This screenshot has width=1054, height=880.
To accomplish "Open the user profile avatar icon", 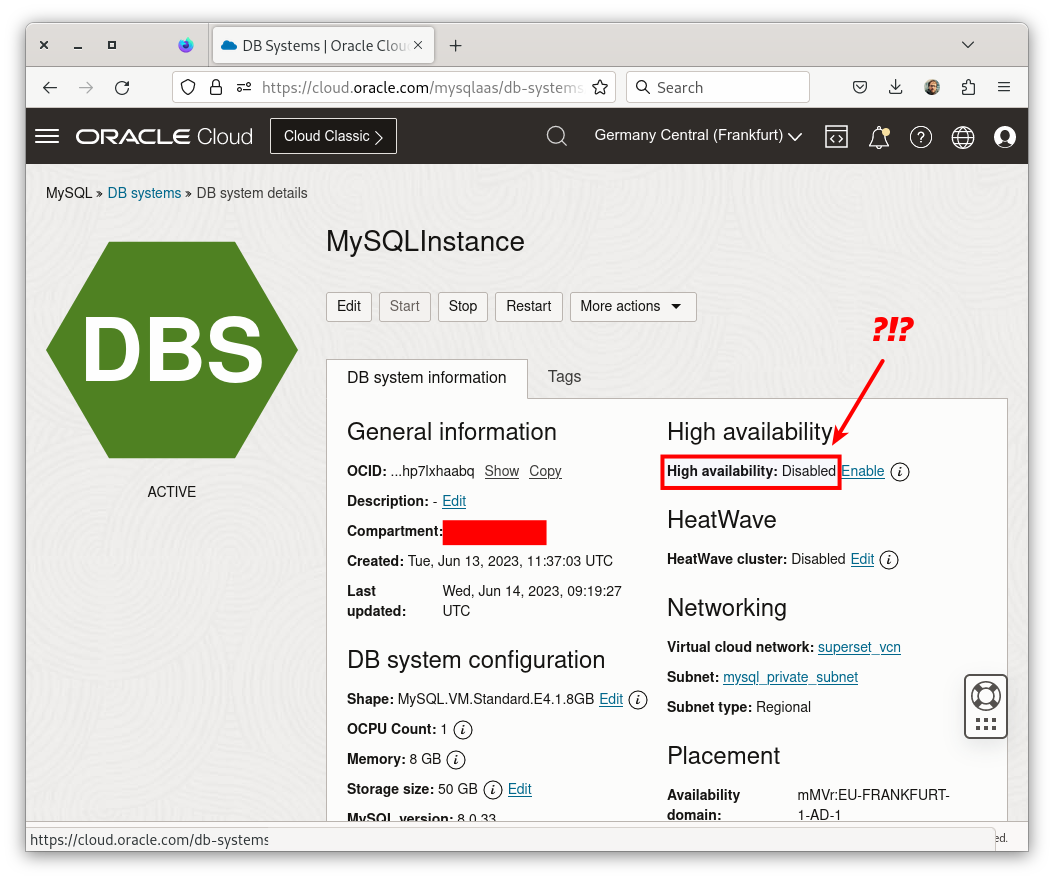I will point(1005,137).
